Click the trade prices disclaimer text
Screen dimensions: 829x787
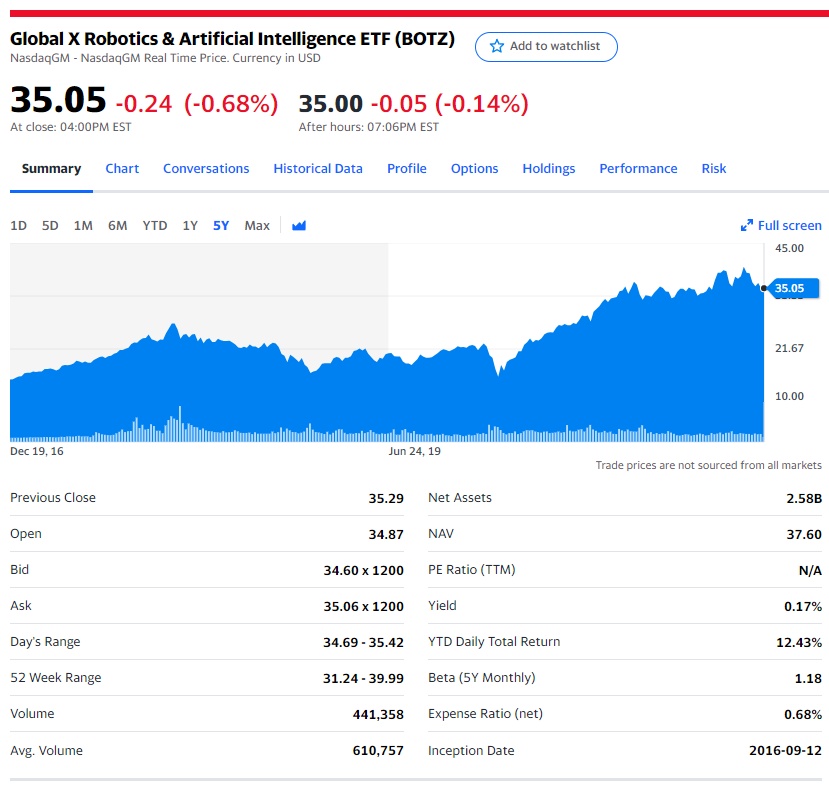(x=708, y=465)
